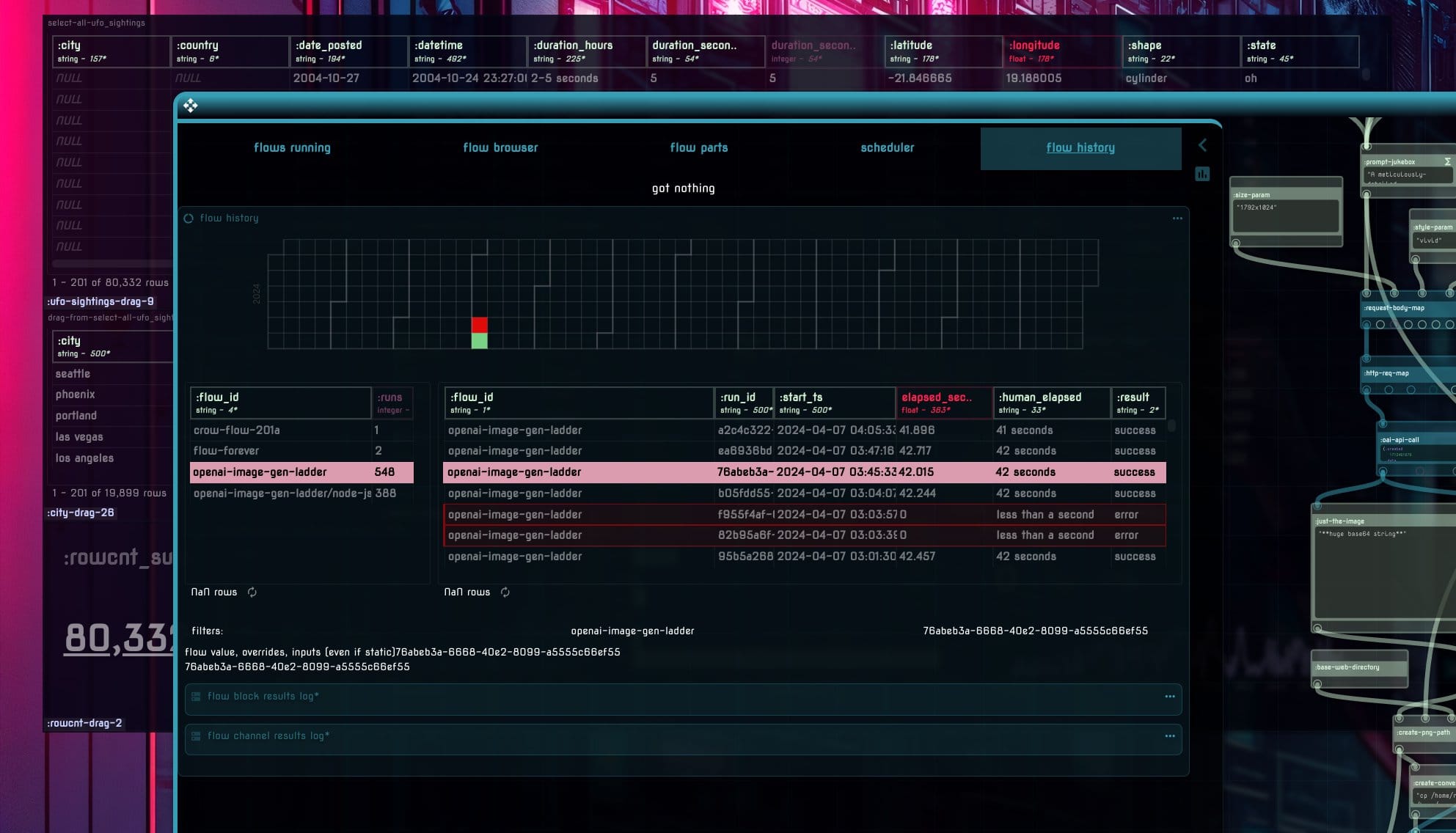Click the :result column header in run table
Screen dimensions: 1456x833
click(1138, 403)
